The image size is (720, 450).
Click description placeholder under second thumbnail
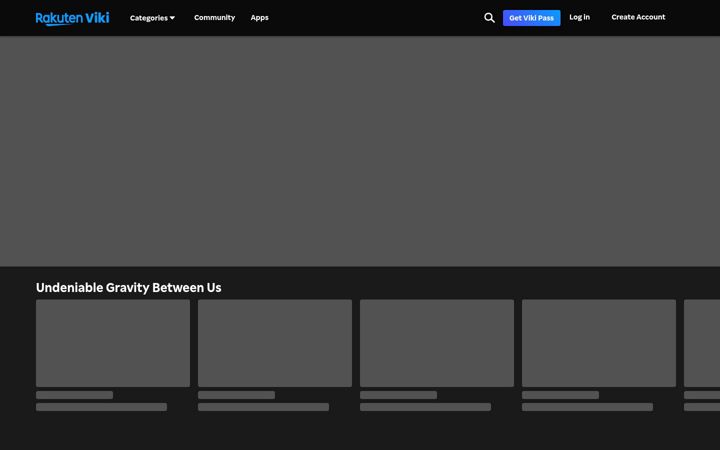pos(264,407)
